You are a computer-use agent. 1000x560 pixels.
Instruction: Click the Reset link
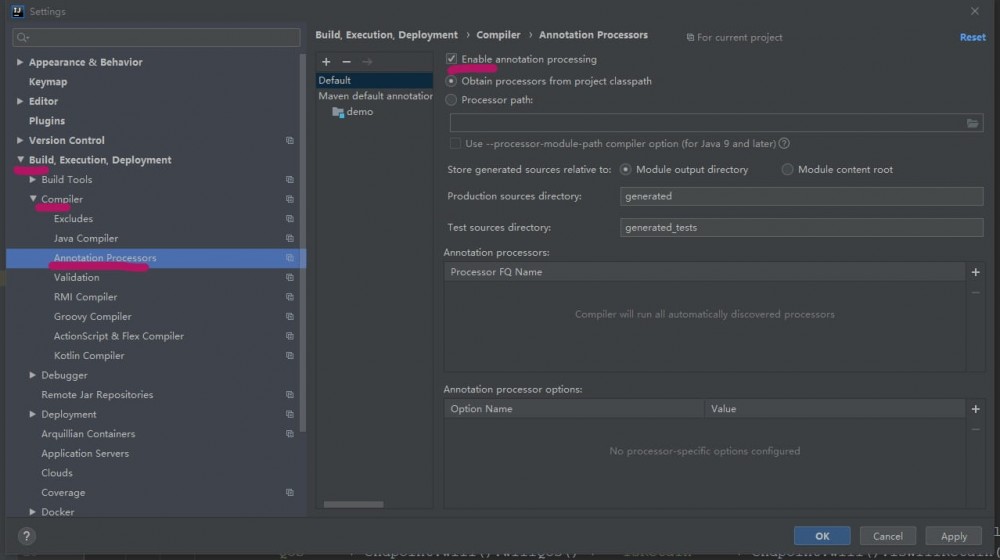973,38
